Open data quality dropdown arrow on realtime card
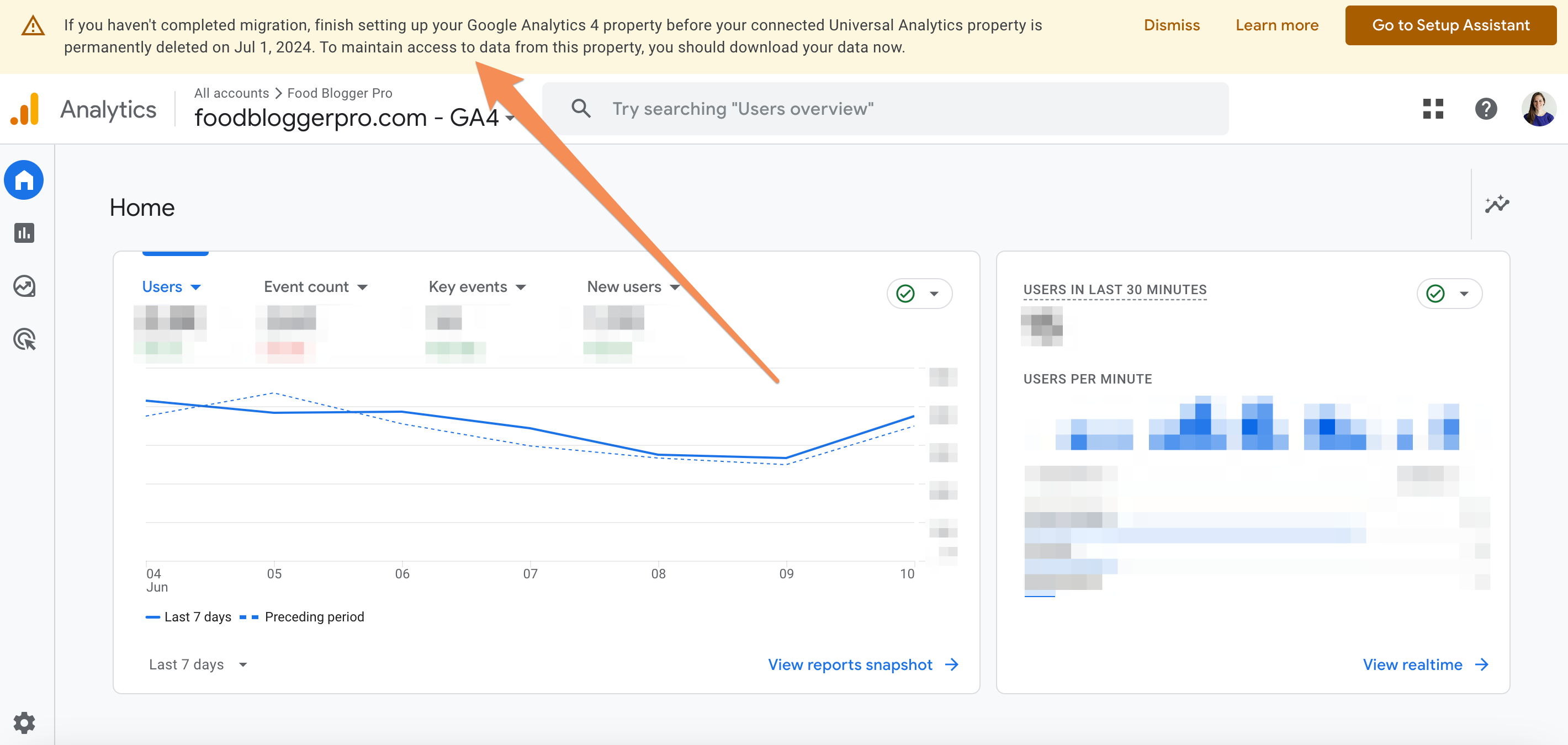This screenshot has width=1568, height=745. pos(1464,294)
